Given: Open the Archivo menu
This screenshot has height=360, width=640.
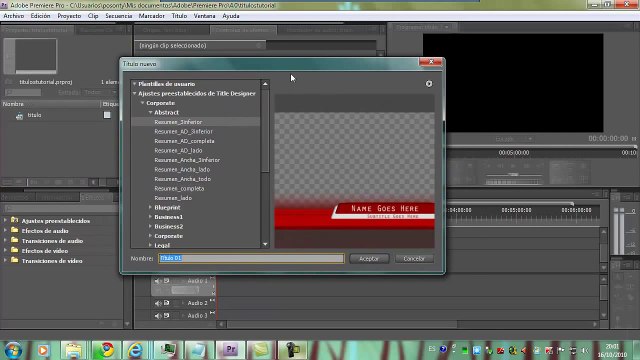Looking at the screenshot, I should [x=13, y=16].
